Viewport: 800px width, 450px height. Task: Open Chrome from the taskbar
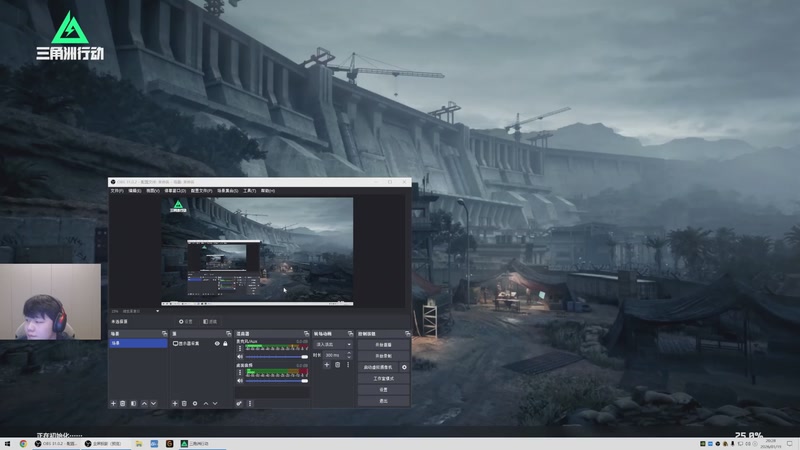click(23, 444)
